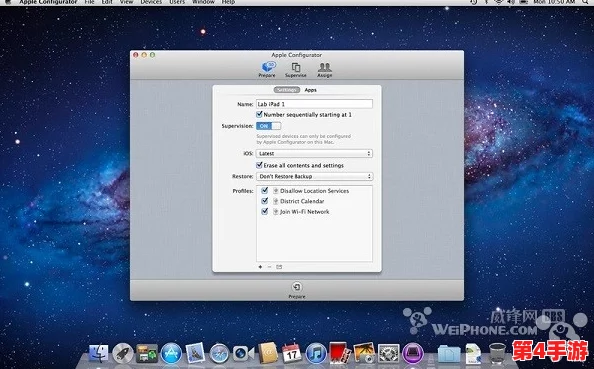Open System Preferences gear in dock
Image resolution: width=594 pixels, height=369 pixels.
coord(388,353)
